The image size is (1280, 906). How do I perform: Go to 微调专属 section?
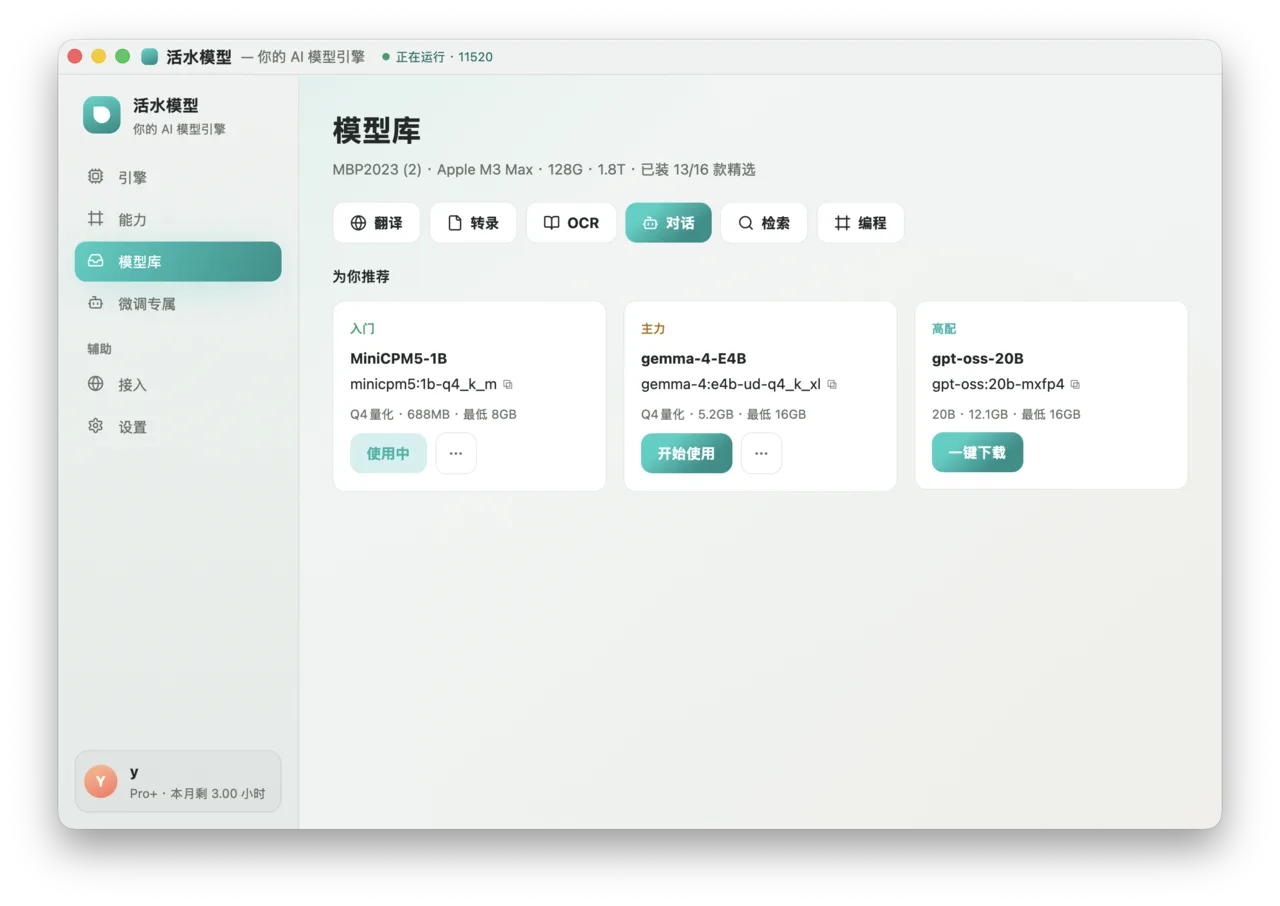pyautogui.click(x=178, y=303)
